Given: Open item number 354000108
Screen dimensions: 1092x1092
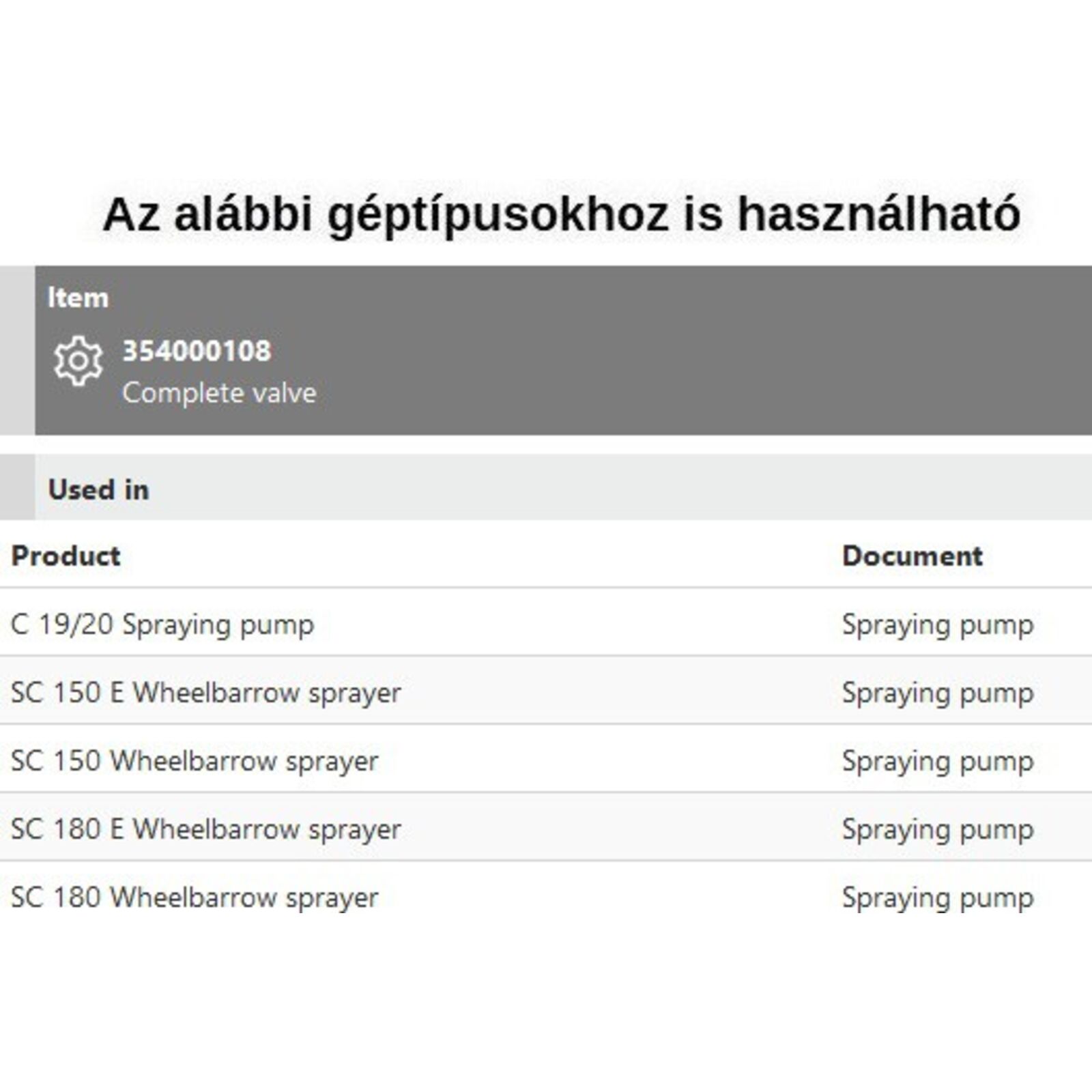Looking at the screenshot, I should tap(197, 351).
